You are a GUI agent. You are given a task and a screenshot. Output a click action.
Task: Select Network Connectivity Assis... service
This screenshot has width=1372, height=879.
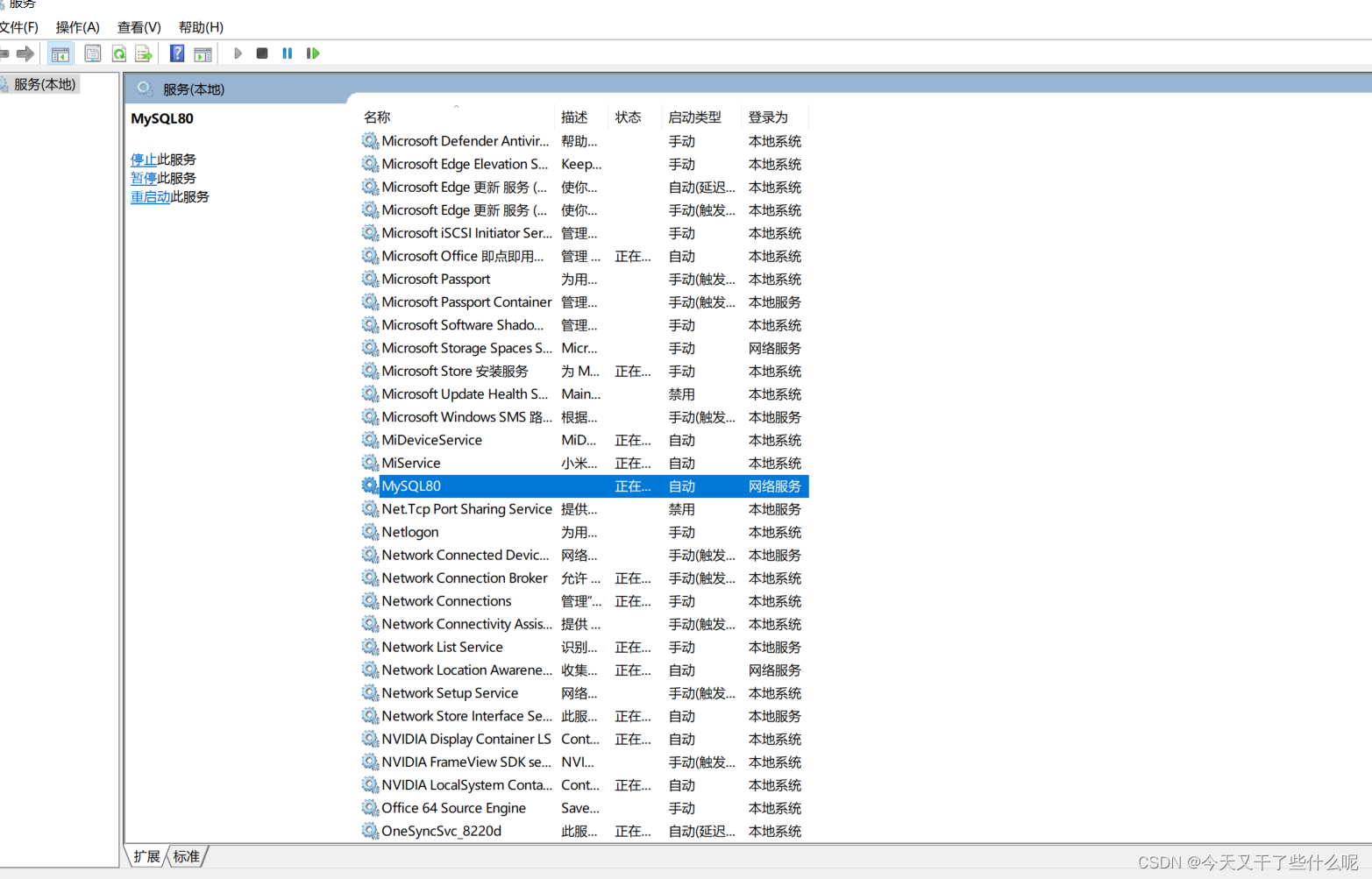pos(466,624)
